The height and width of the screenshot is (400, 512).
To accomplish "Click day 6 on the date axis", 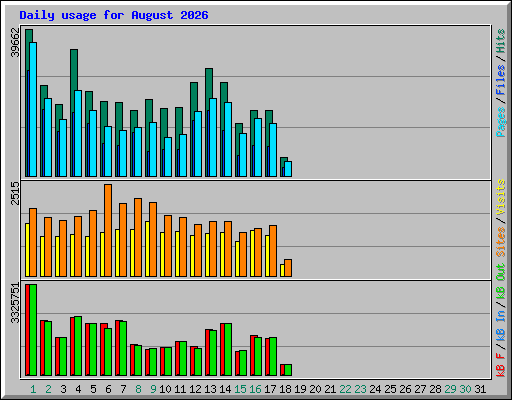I will tap(108, 389).
